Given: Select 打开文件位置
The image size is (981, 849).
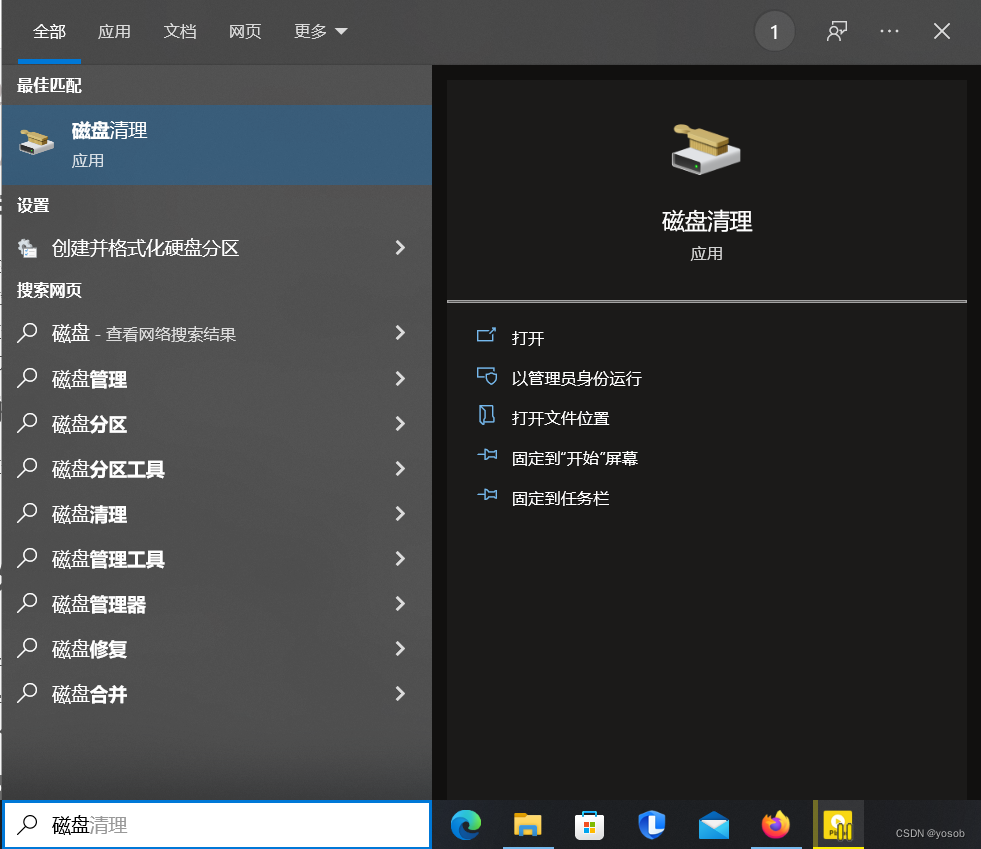Looking at the screenshot, I should [x=560, y=418].
